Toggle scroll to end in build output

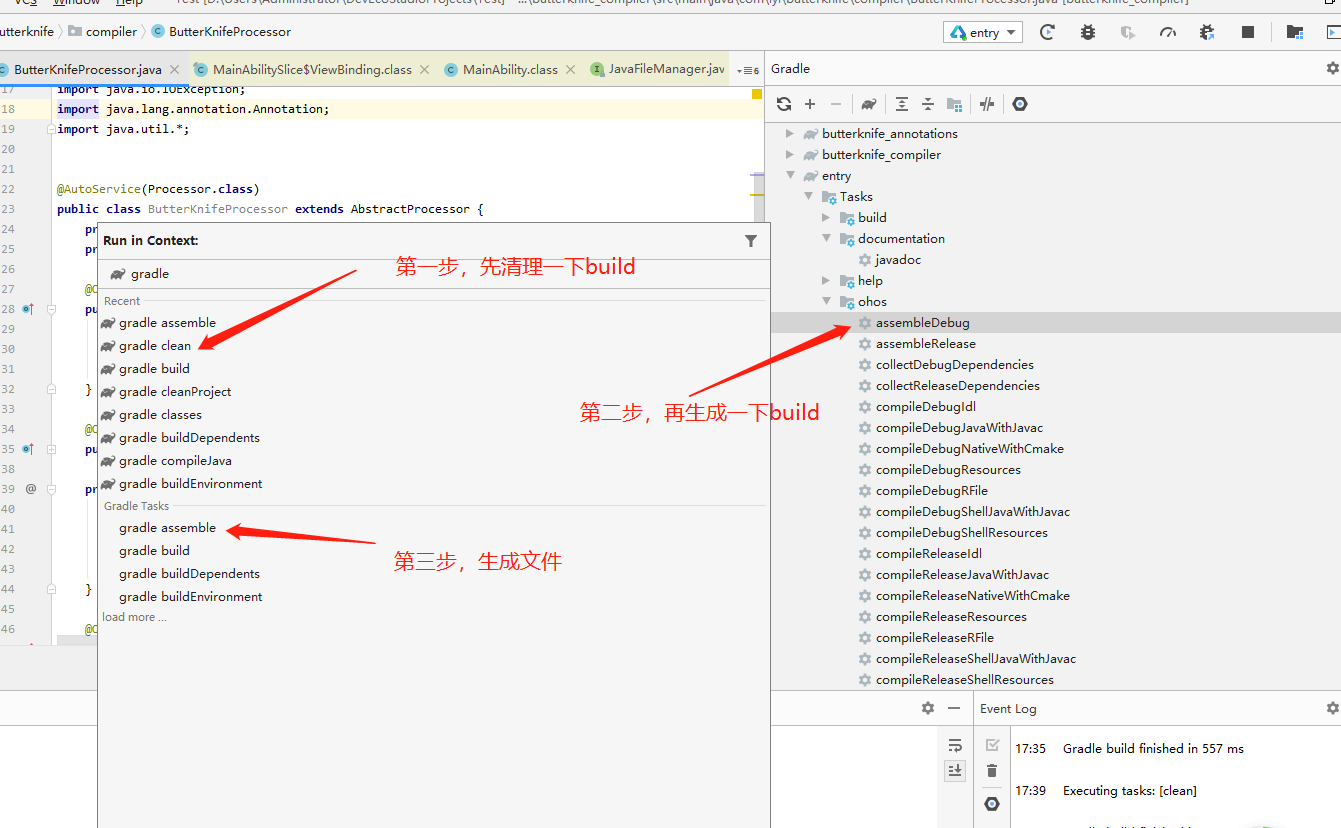pos(955,771)
